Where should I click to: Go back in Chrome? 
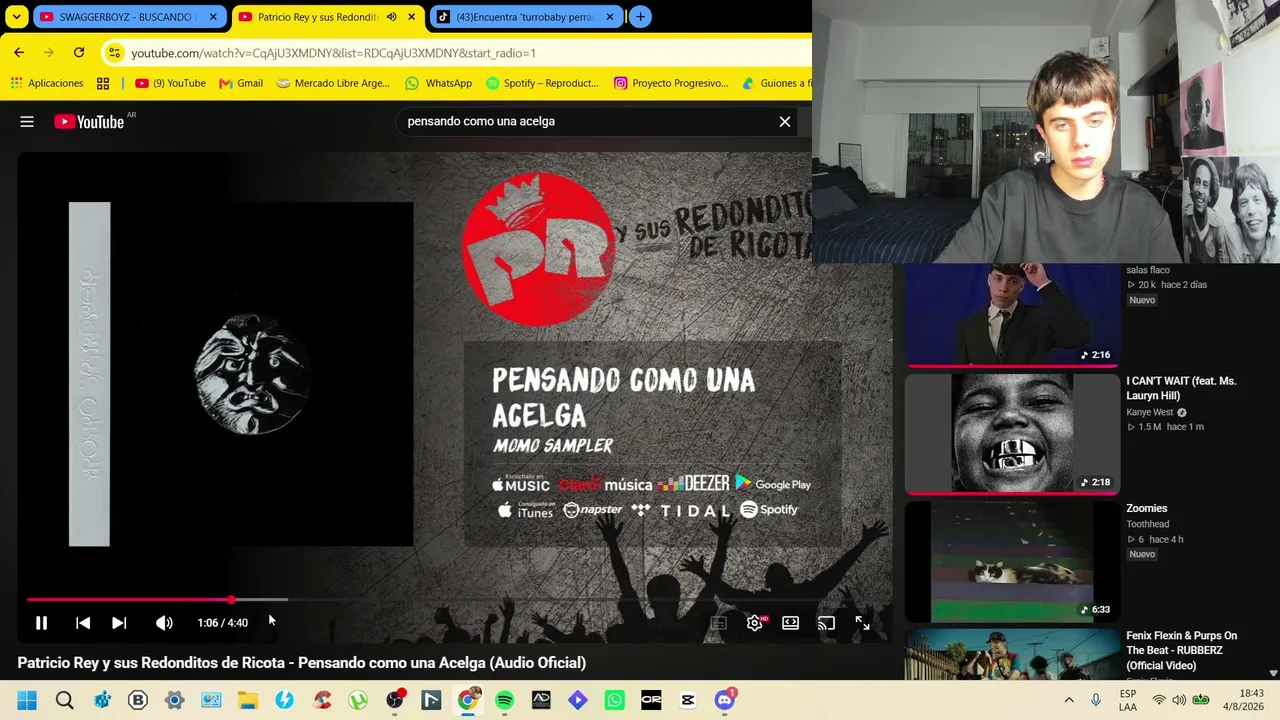pyautogui.click(x=19, y=53)
